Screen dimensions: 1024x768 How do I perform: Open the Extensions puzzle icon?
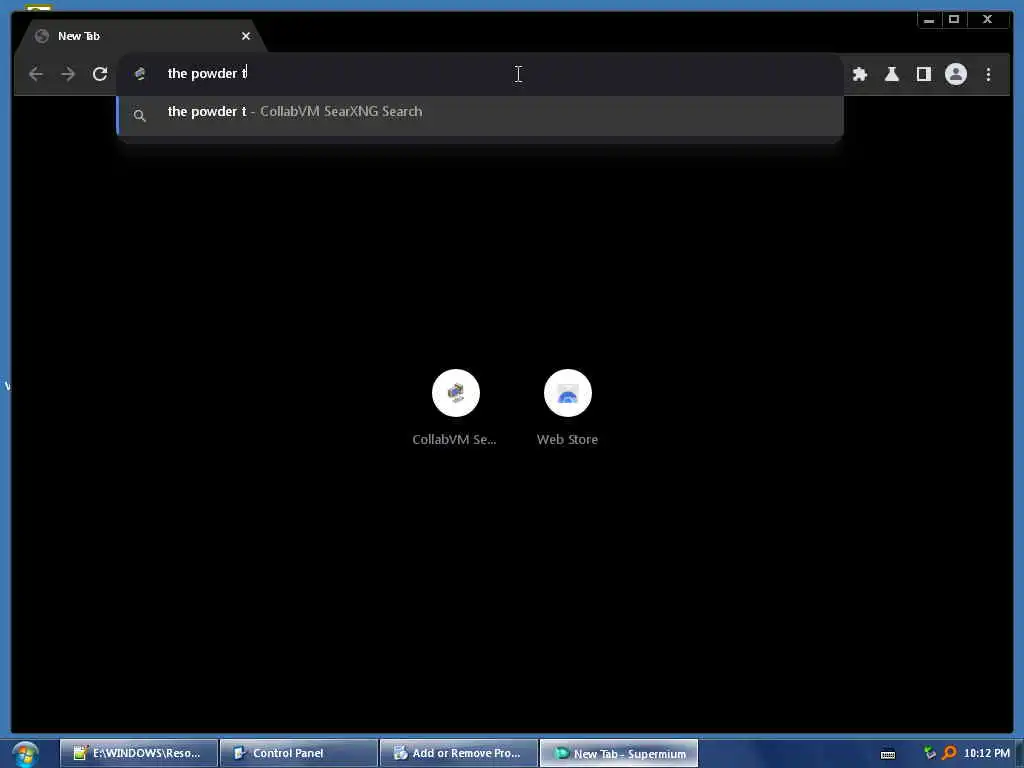pyautogui.click(x=859, y=74)
